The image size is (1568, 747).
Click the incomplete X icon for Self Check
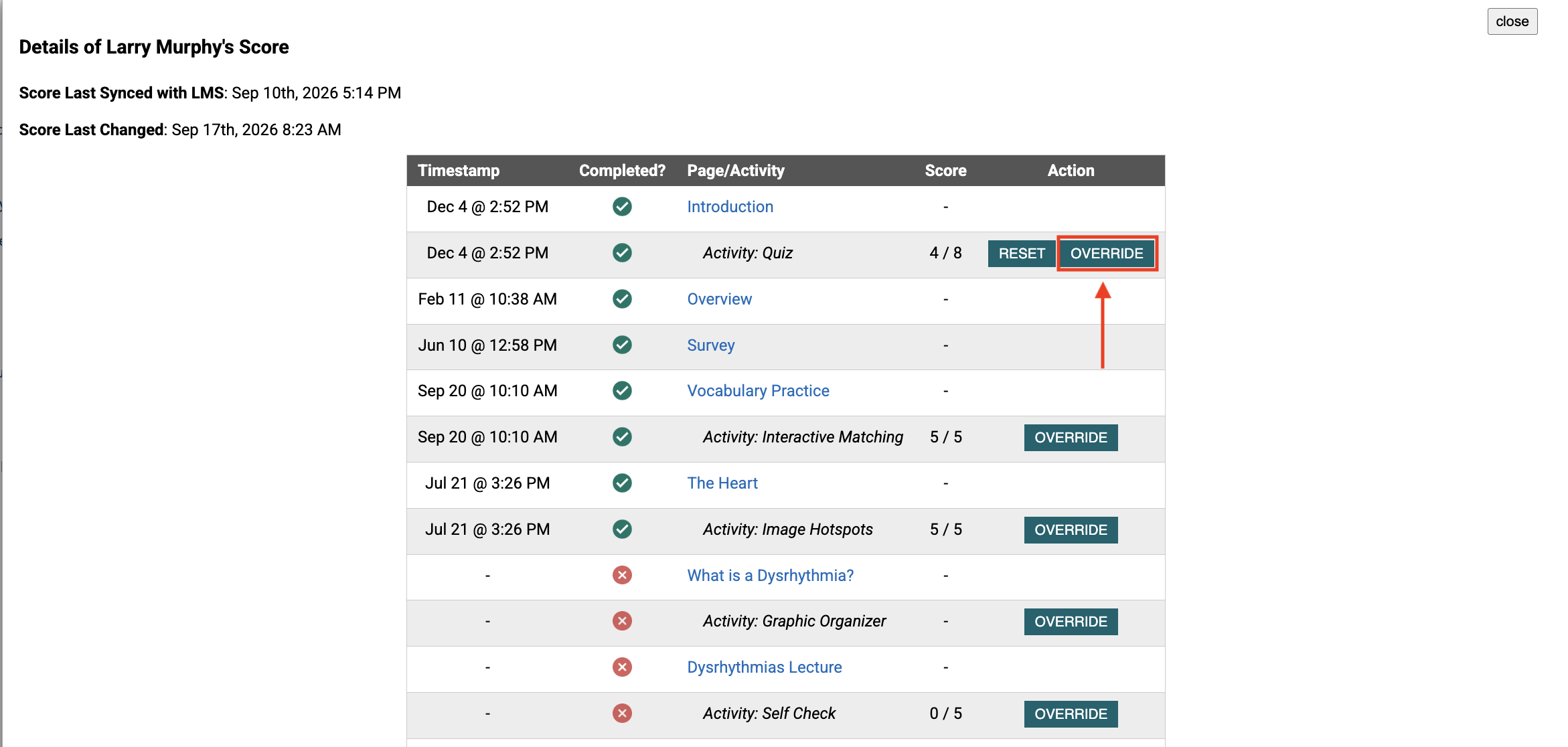[x=622, y=714]
